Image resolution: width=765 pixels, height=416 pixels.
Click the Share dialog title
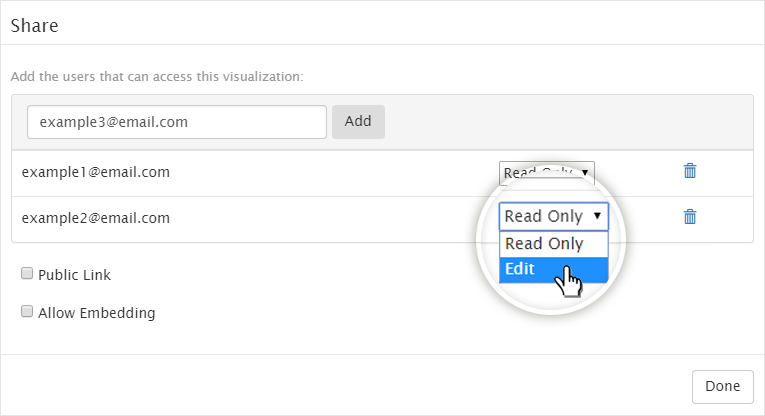click(x=34, y=25)
